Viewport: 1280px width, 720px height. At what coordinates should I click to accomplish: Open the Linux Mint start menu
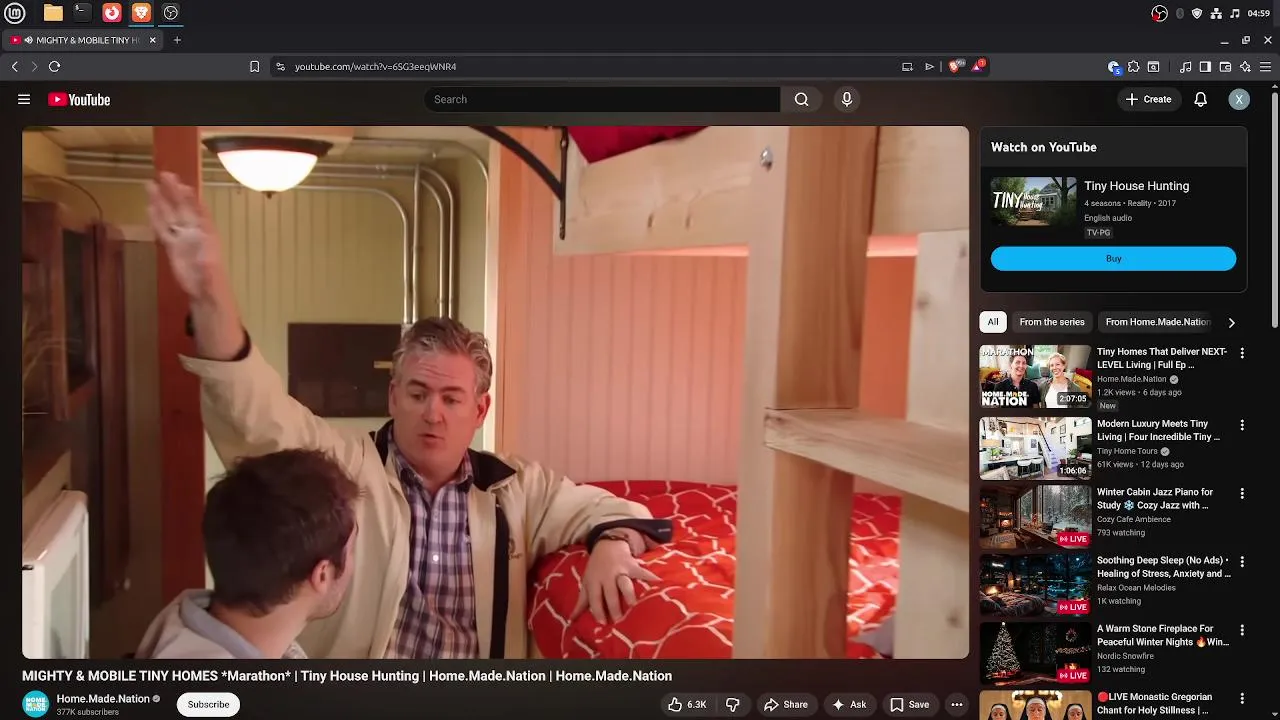point(14,13)
